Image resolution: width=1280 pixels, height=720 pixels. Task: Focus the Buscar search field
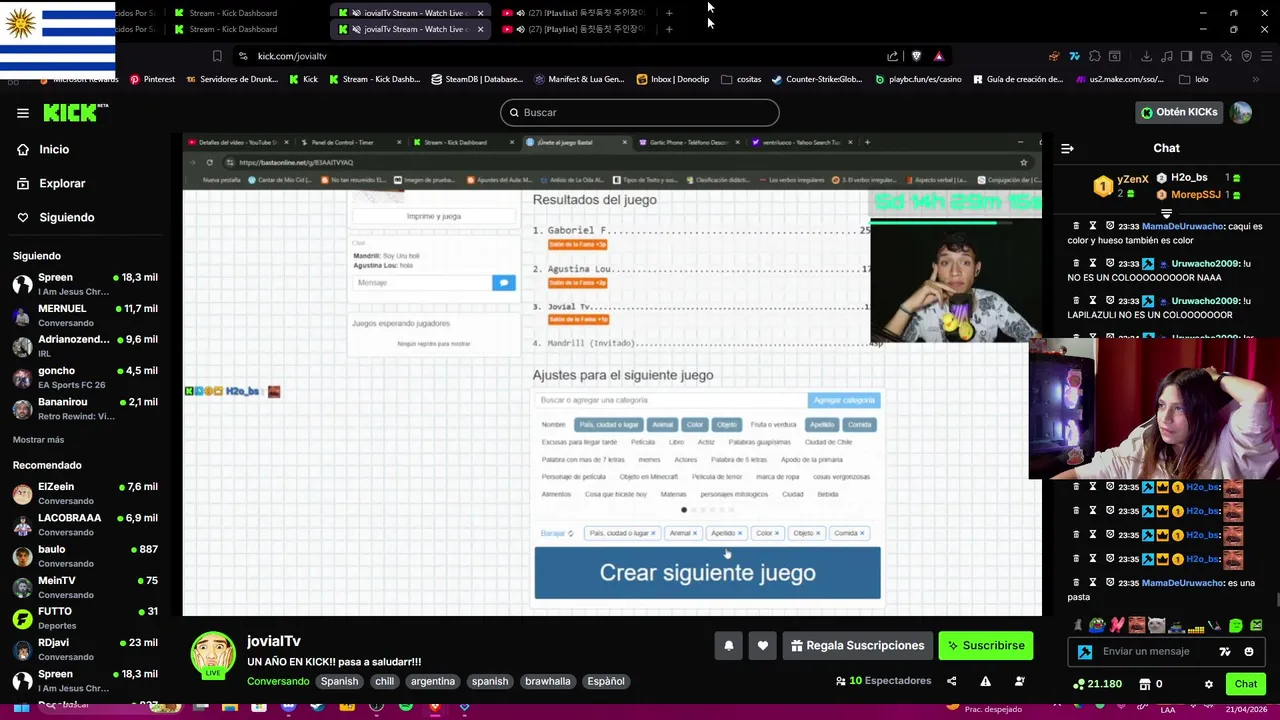click(640, 112)
